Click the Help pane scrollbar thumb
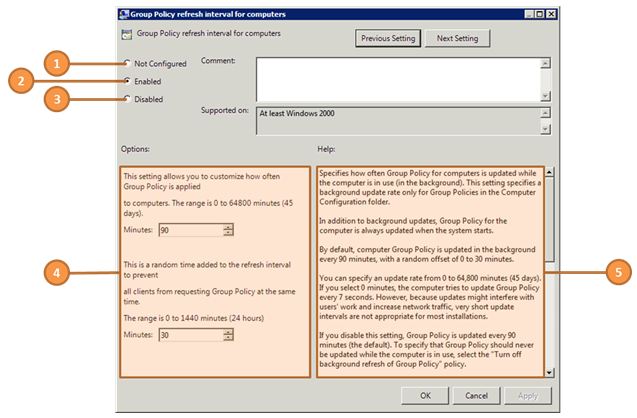The height and width of the screenshot is (418, 637). tap(549, 219)
